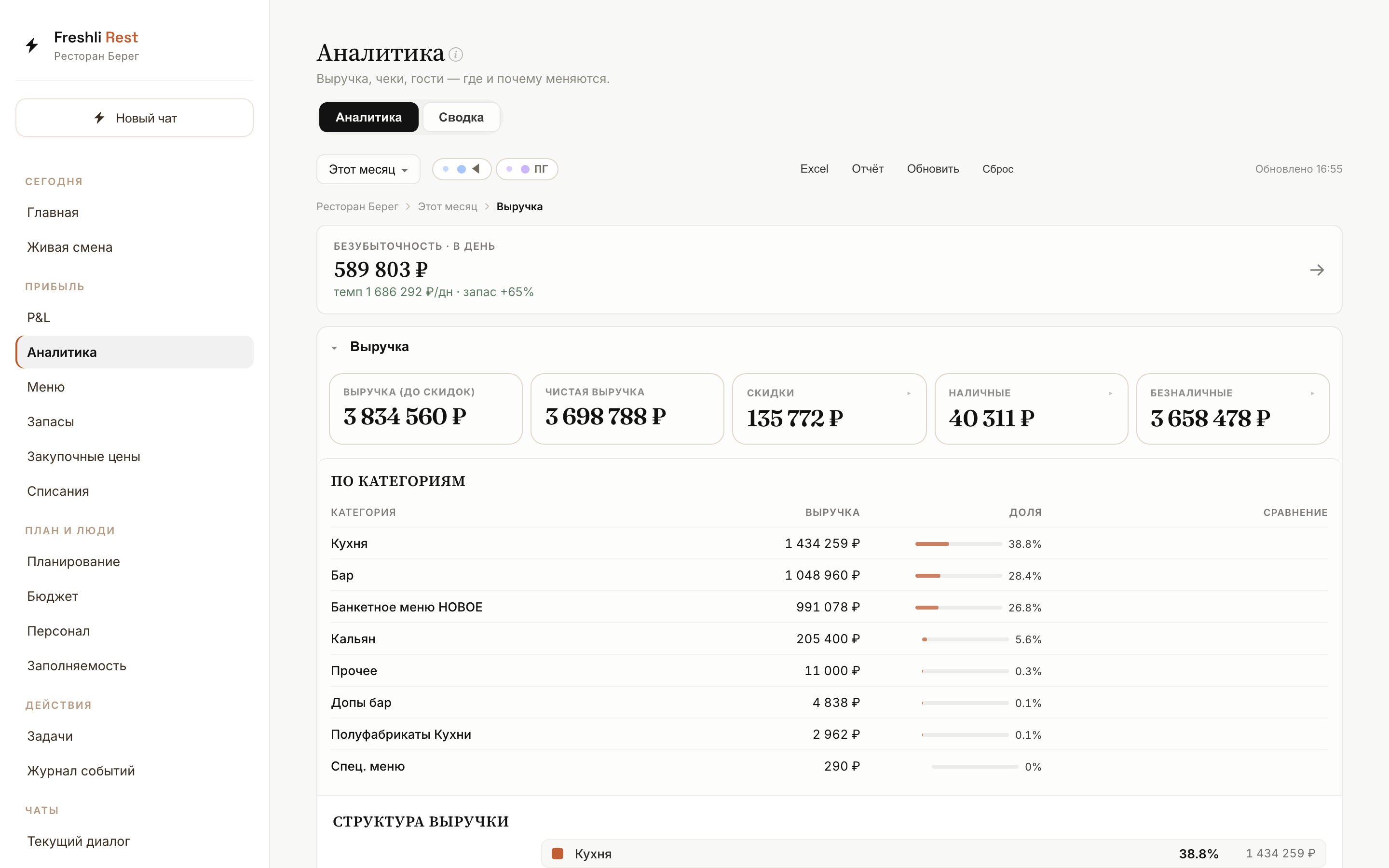The width and height of the screenshot is (1389, 868).
Task: Open Персонал in the sidebar
Action: coord(134,631)
